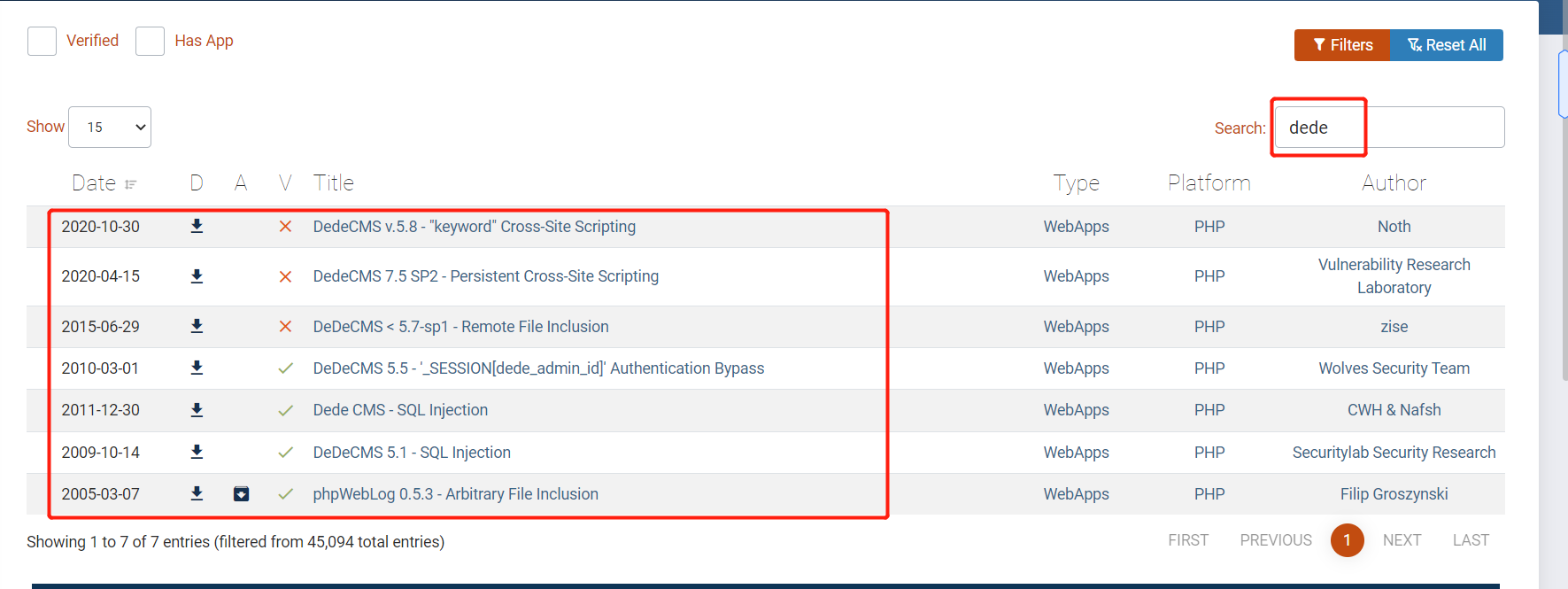Open DedeCMS v.5.8 keyword Cross-Site Scripting entry

tap(474, 227)
